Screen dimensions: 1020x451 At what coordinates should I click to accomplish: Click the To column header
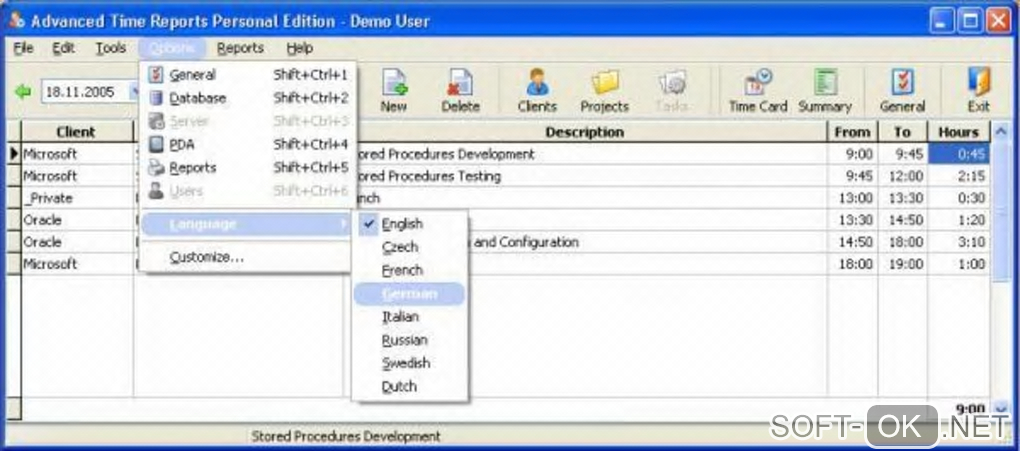click(902, 132)
